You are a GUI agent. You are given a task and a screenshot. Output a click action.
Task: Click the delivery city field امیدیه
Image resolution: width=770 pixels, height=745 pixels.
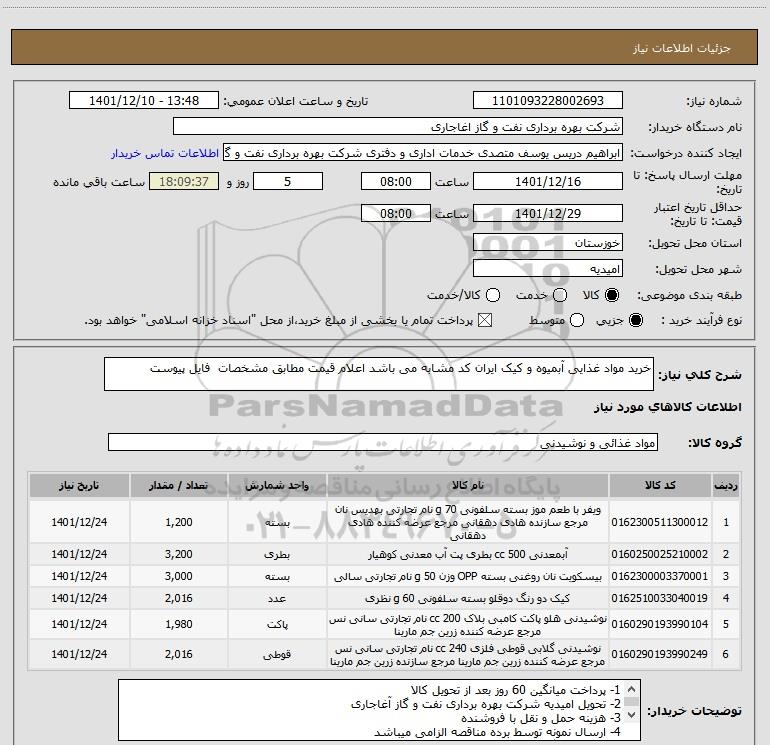coord(548,269)
